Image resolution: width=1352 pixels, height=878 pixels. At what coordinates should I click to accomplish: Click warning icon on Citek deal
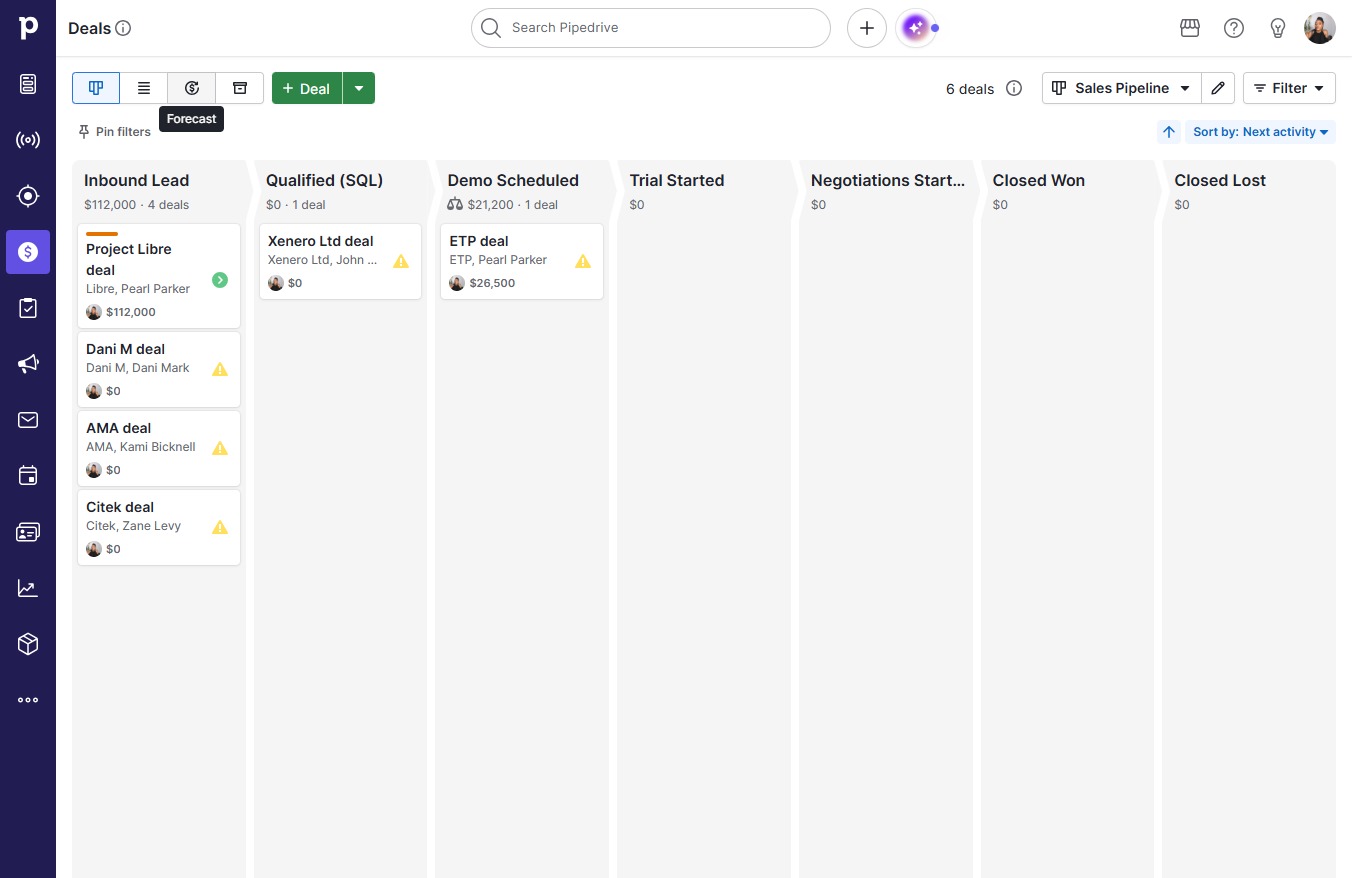click(x=220, y=527)
